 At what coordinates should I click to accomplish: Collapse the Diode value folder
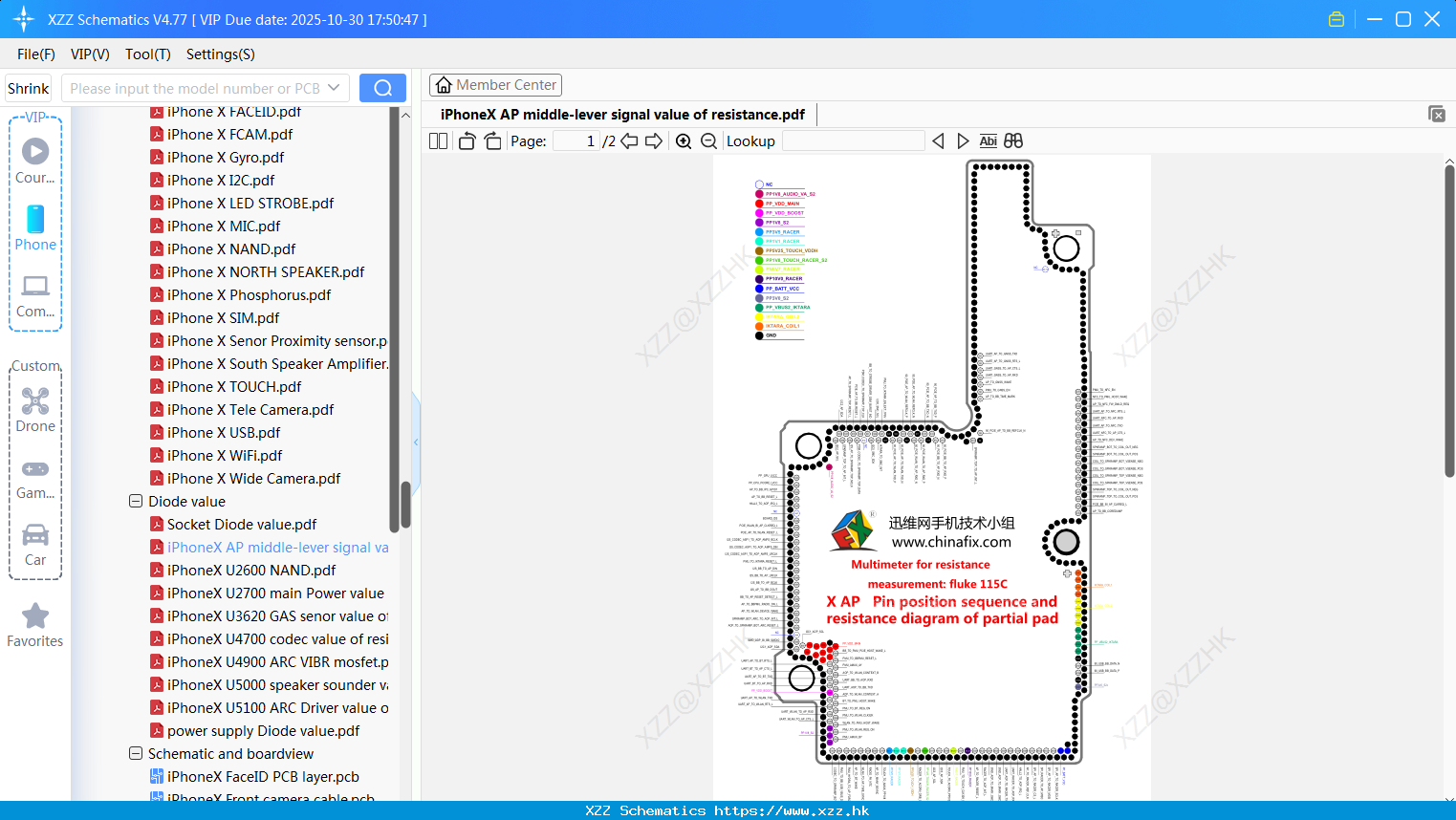coord(136,501)
